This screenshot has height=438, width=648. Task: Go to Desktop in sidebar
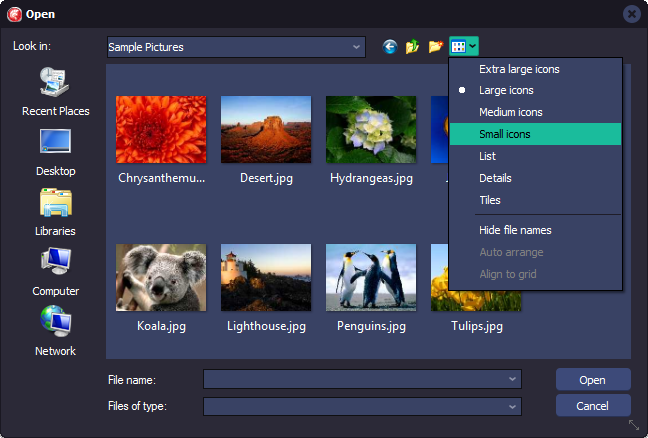pyautogui.click(x=55, y=152)
